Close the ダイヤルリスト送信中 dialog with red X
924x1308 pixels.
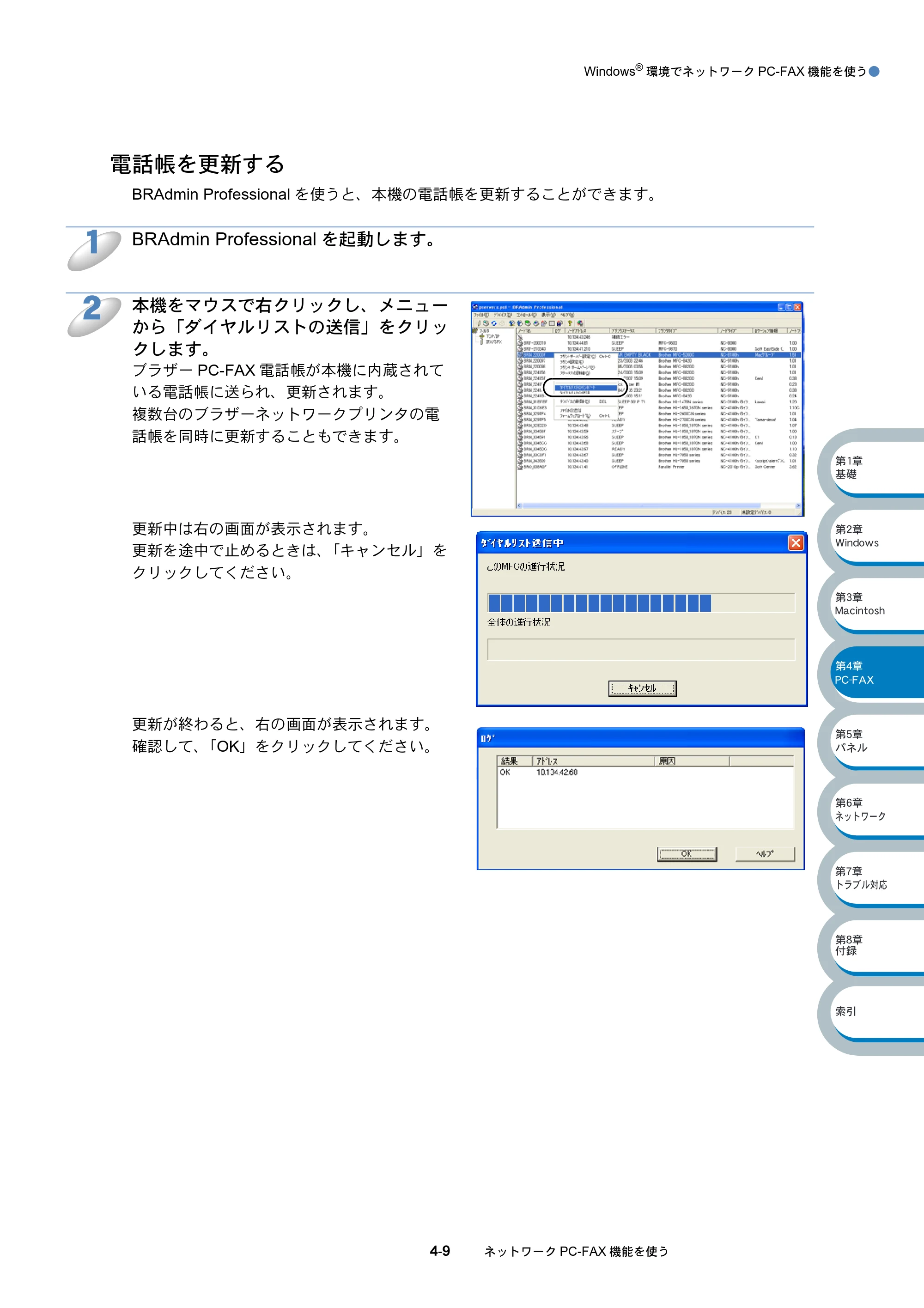795,542
